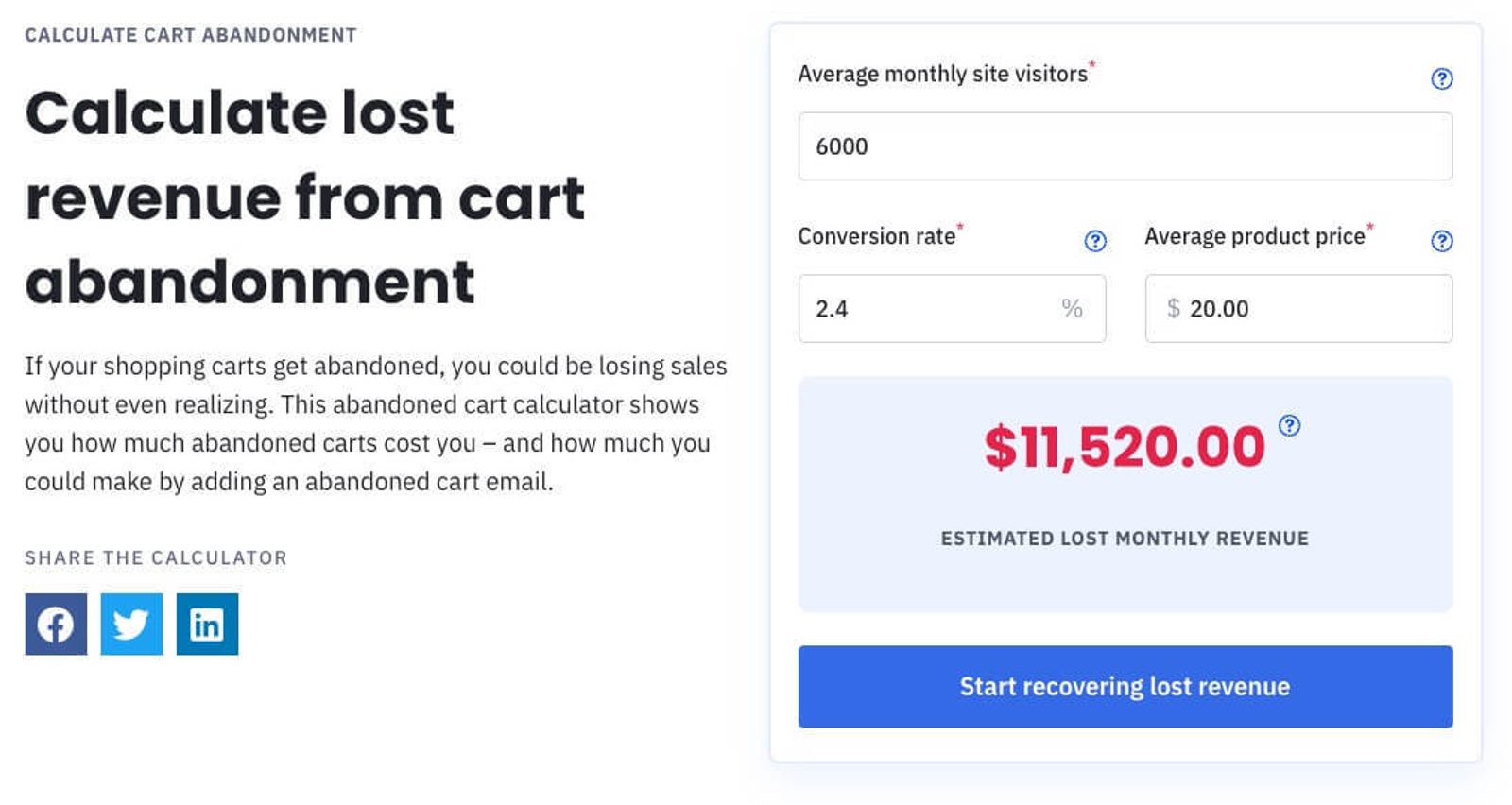Click the Average monthly site visitors field

pos(1125,146)
